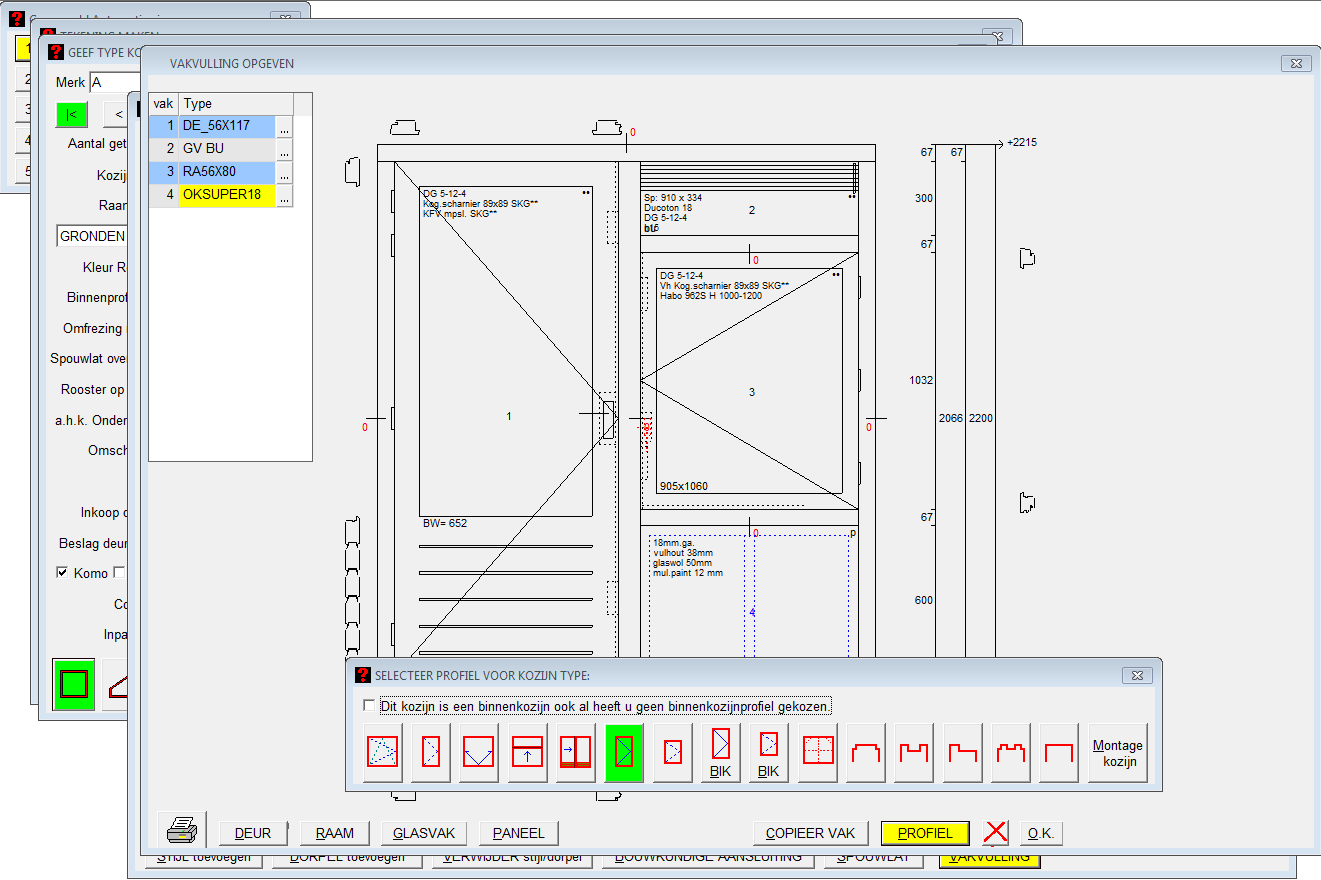
Task: Select the double-pane profile icon with right arrow
Action: 575,752
